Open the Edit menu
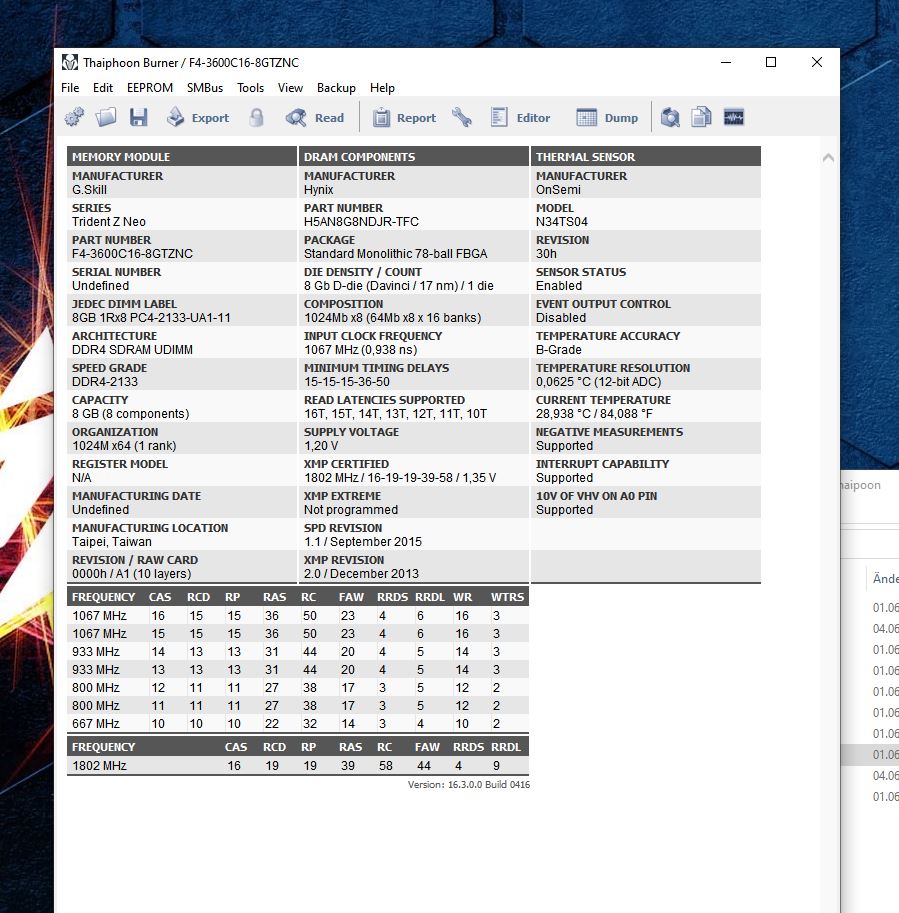Viewport: 899px width, 913px height. pos(103,88)
